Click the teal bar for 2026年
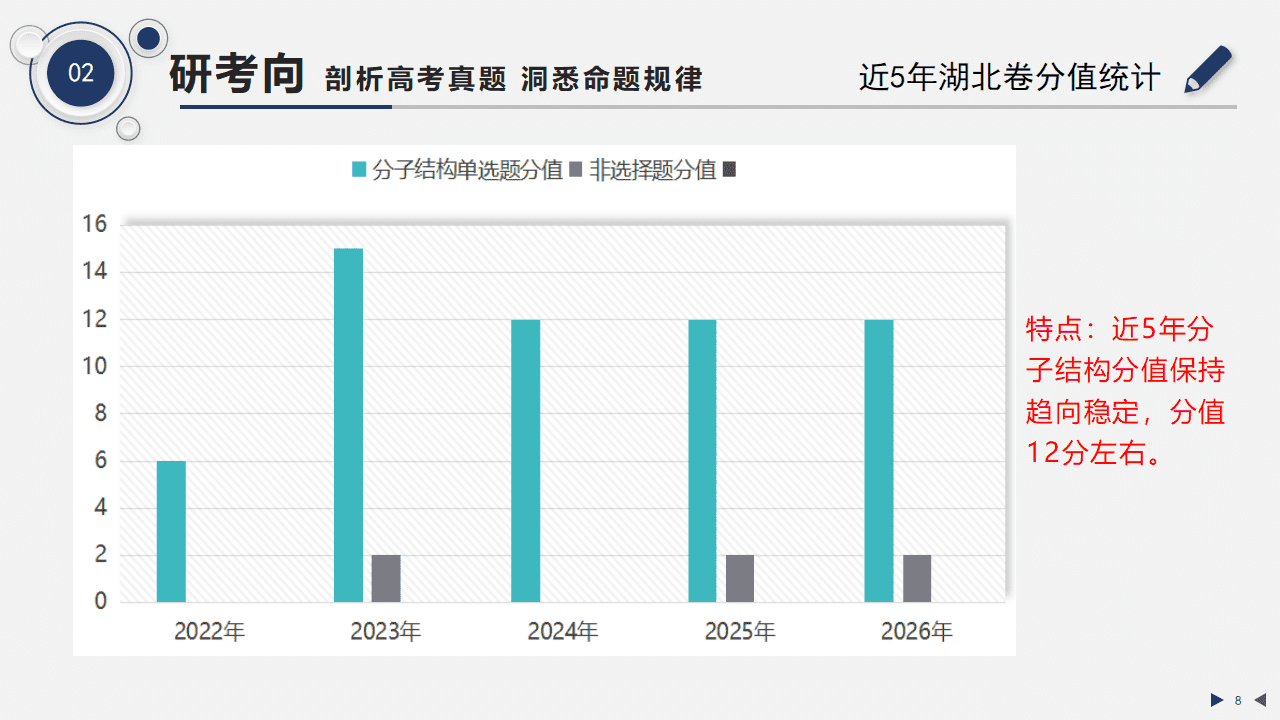Screen dimensions: 1280x720 click(x=879, y=461)
